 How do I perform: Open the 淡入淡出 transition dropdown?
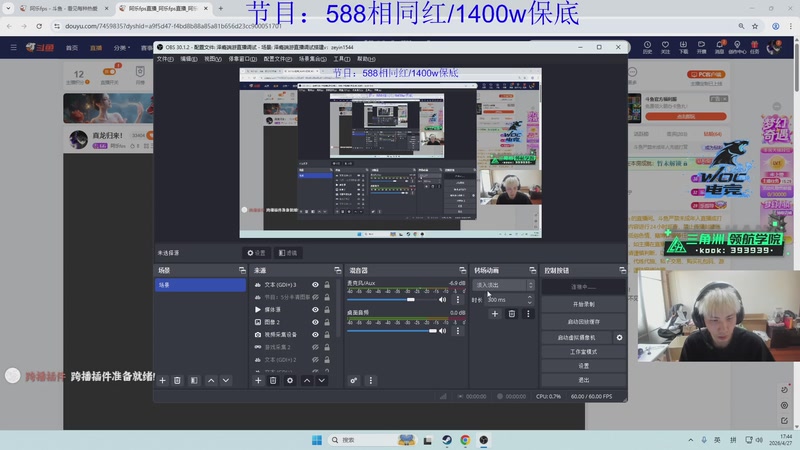503,285
